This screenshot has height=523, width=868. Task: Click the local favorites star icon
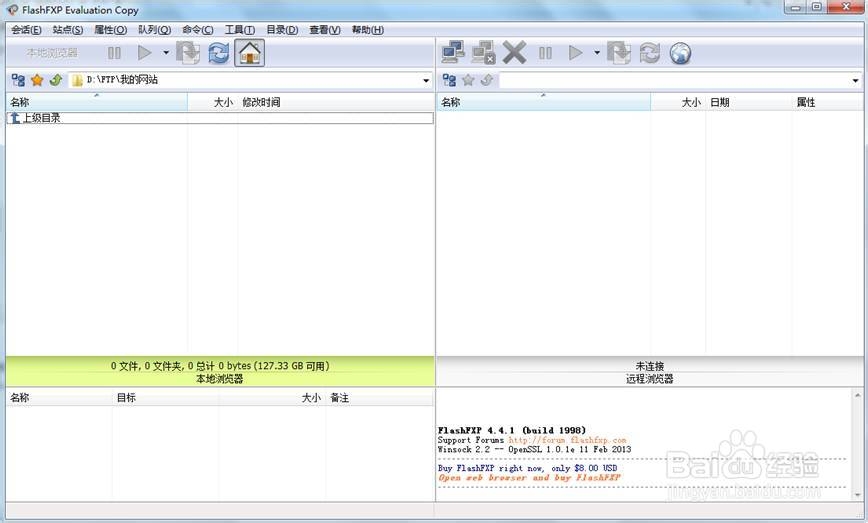(x=37, y=80)
